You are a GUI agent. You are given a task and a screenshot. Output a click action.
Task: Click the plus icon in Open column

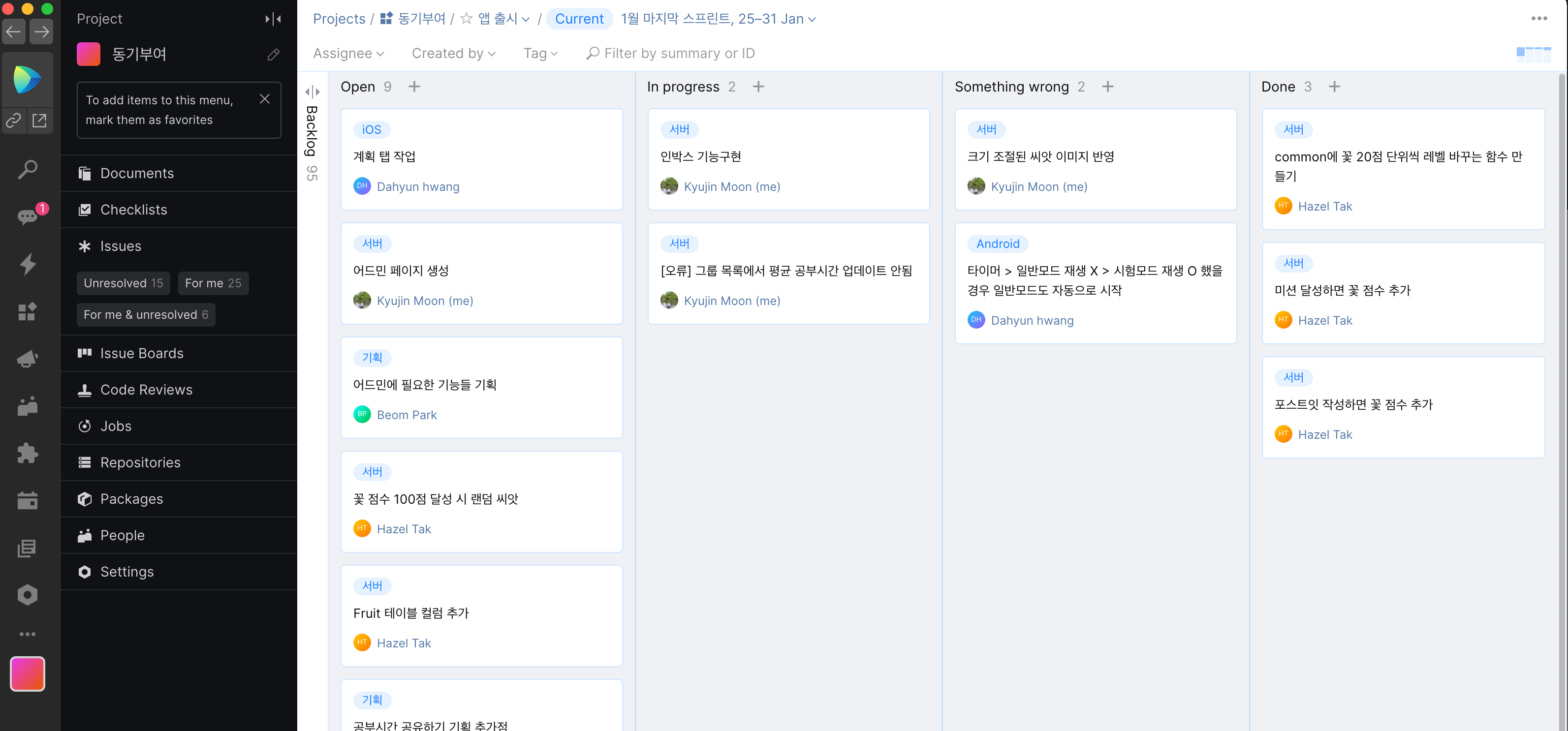pos(414,87)
